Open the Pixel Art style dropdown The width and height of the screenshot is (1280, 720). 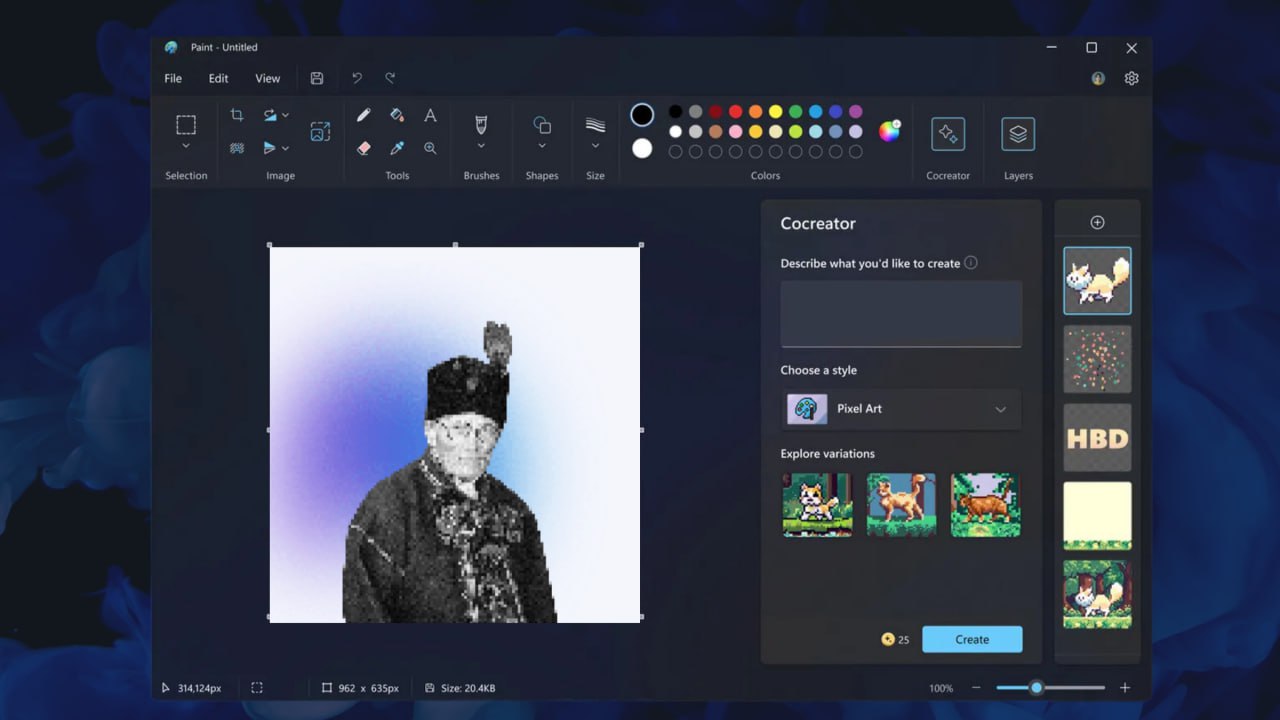(x=900, y=409)
